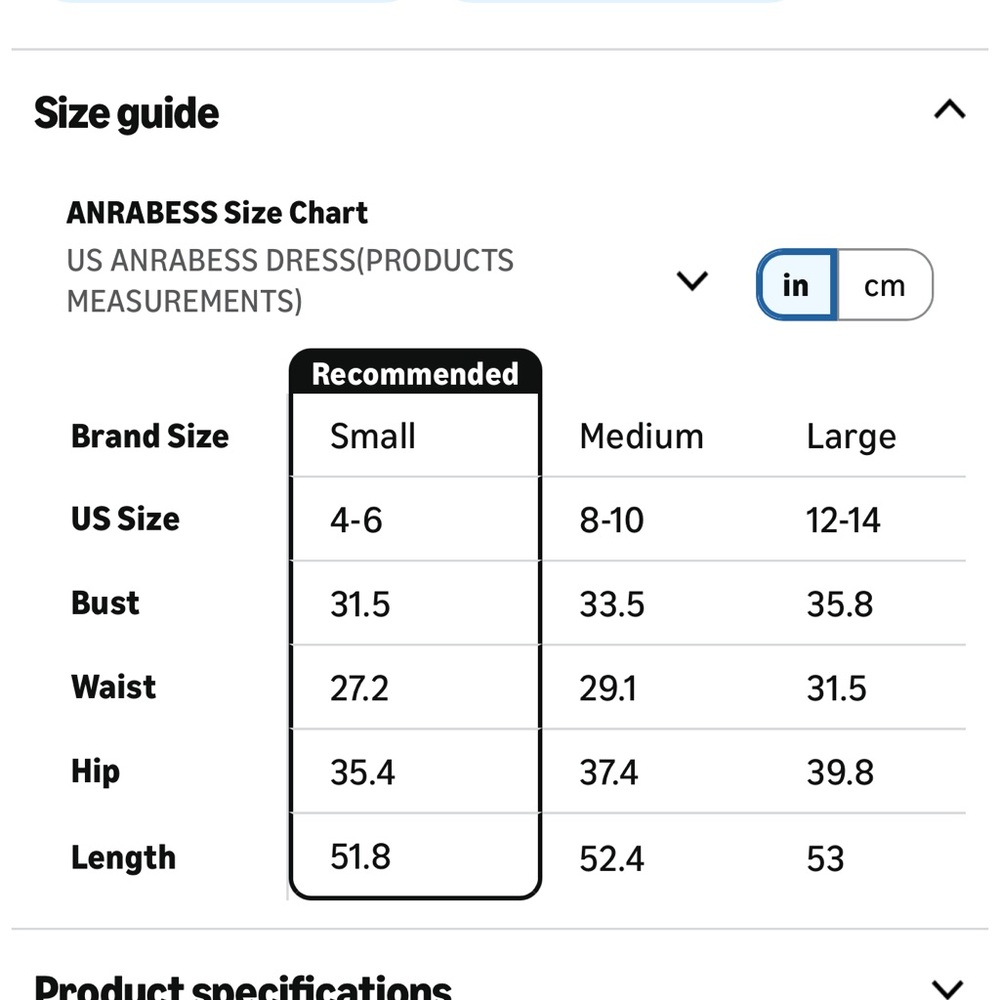
Task: Click the ANRABESS Size Chart title
Action: (x=217, y=213)
